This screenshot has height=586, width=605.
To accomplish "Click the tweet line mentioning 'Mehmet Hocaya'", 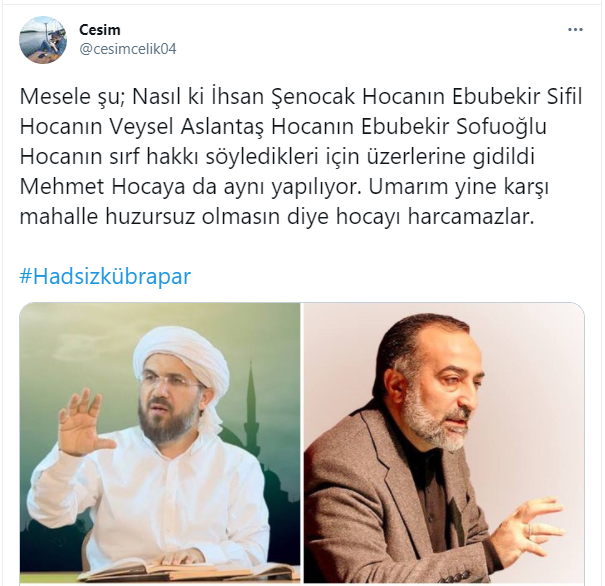I will (284, 187).
